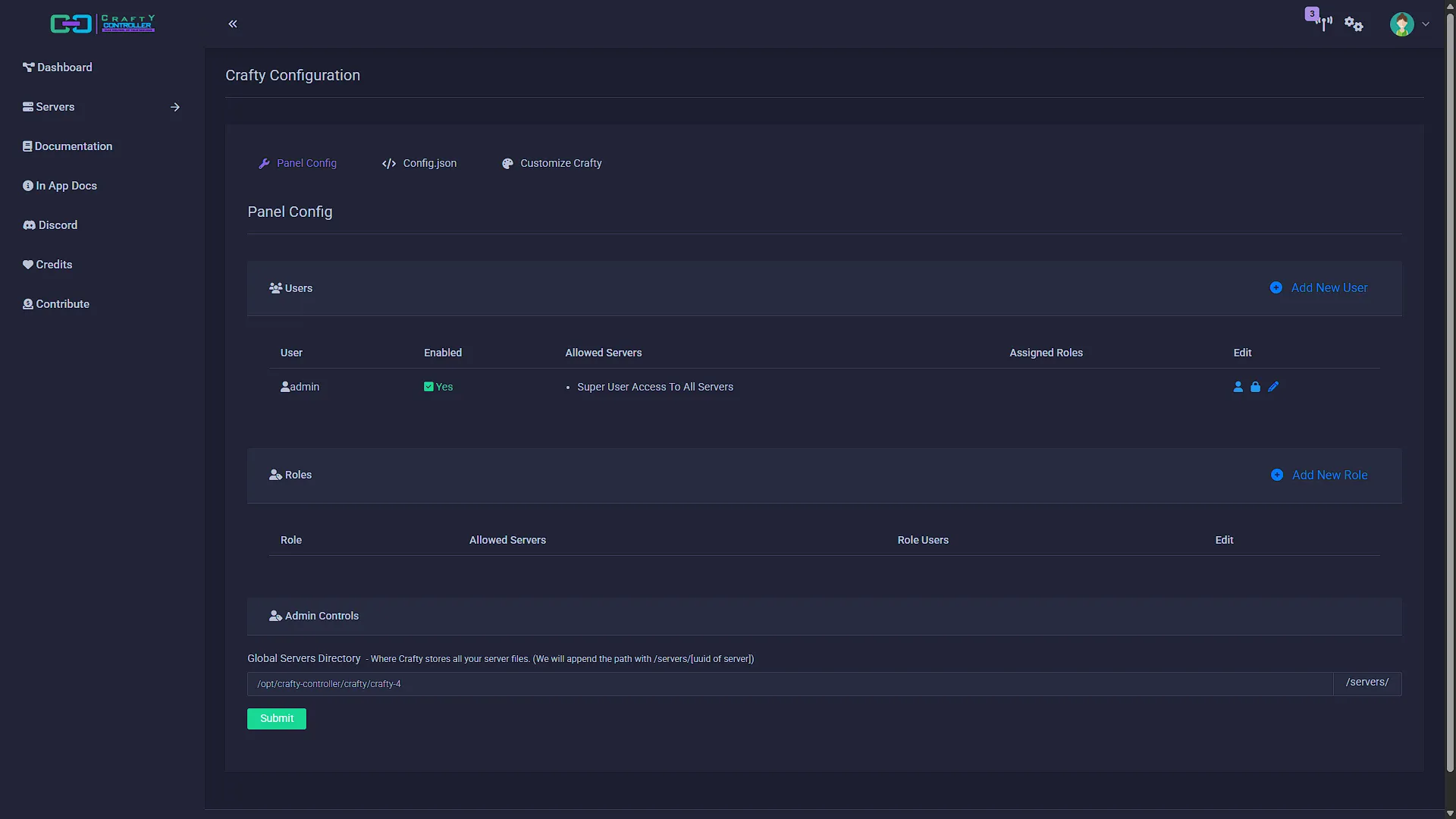1456x819 pixels.
Task: Click the Add New Role plus icon
Action: point(1277,475)
